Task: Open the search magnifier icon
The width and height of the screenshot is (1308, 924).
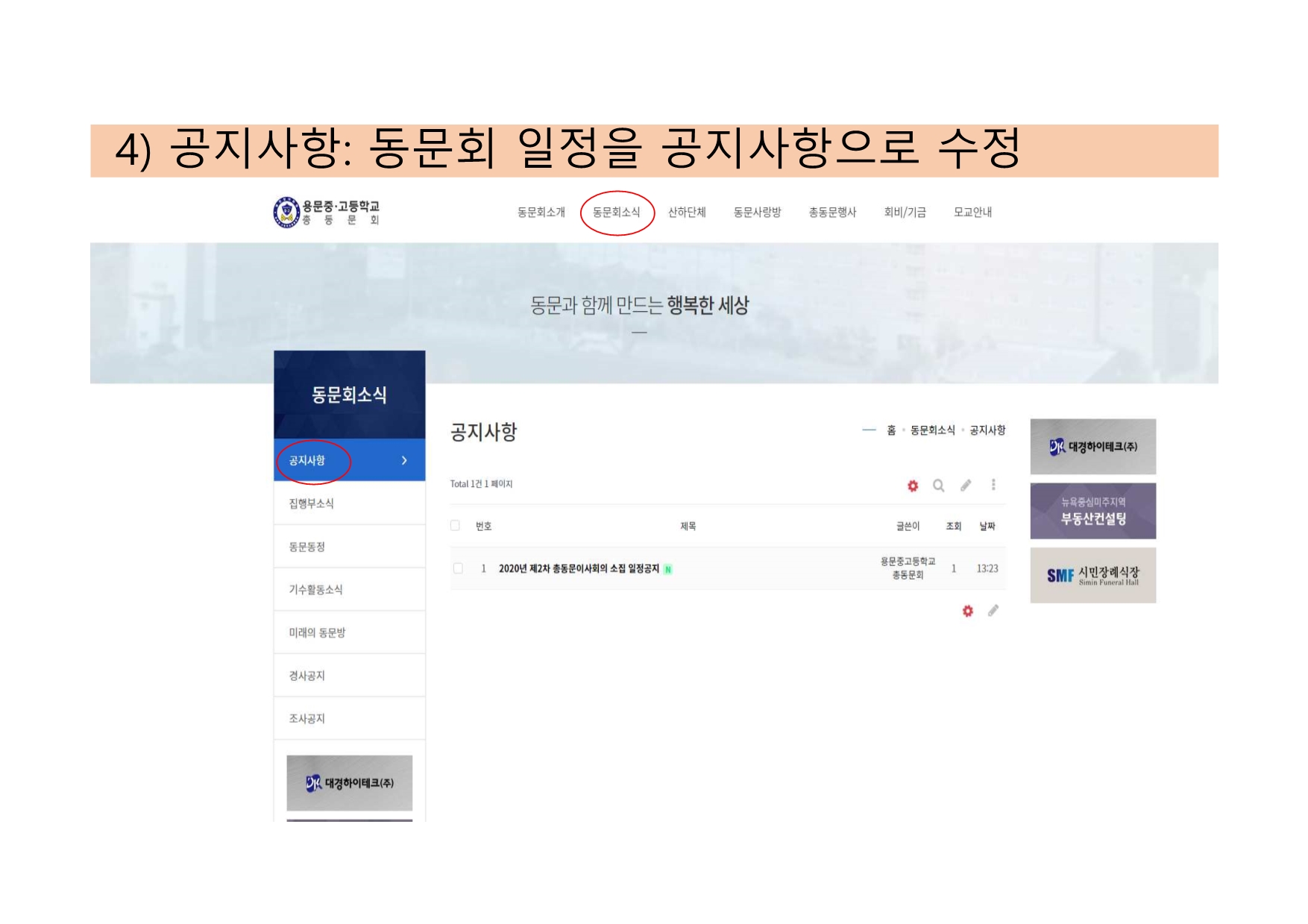Action: (x=939, y=485)
